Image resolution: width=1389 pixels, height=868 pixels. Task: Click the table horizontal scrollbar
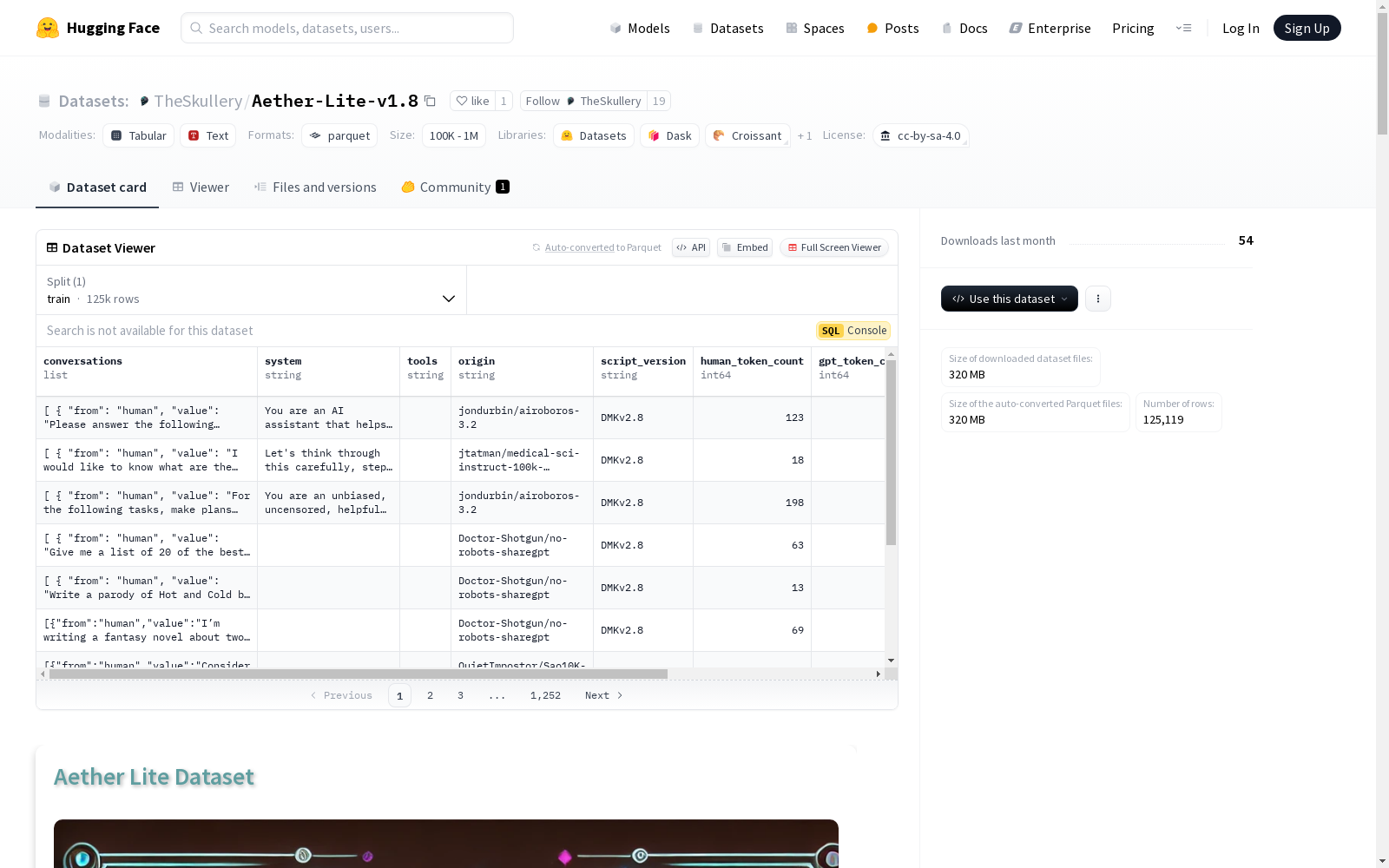point(358,674)
